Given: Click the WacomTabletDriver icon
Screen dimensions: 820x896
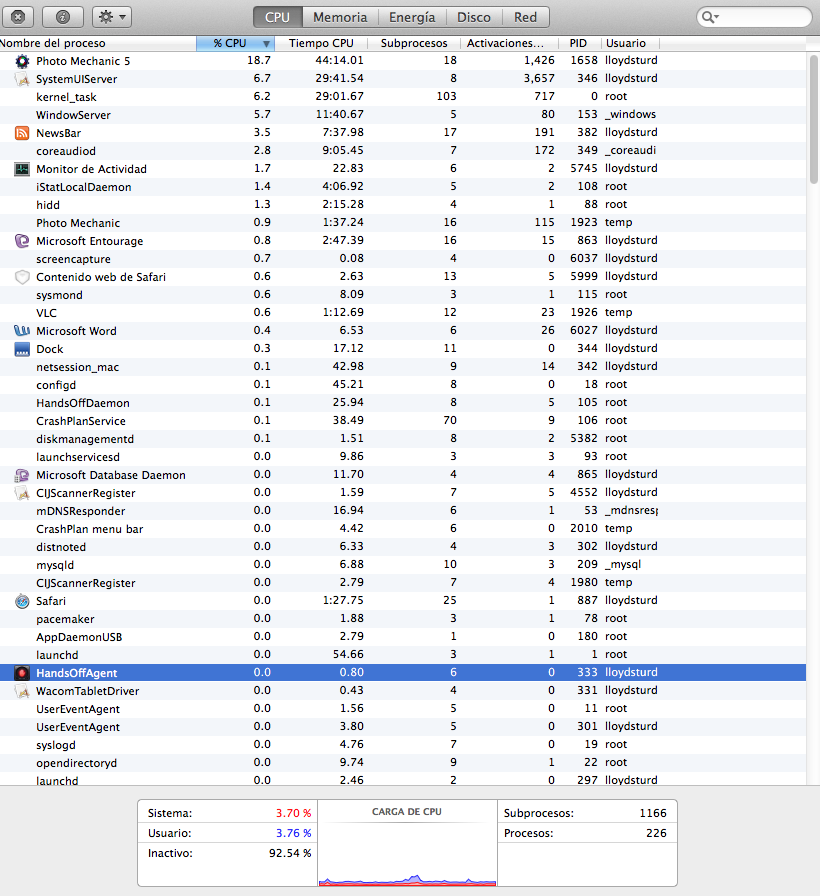Looking at the screenshot, I should (22, 691).
